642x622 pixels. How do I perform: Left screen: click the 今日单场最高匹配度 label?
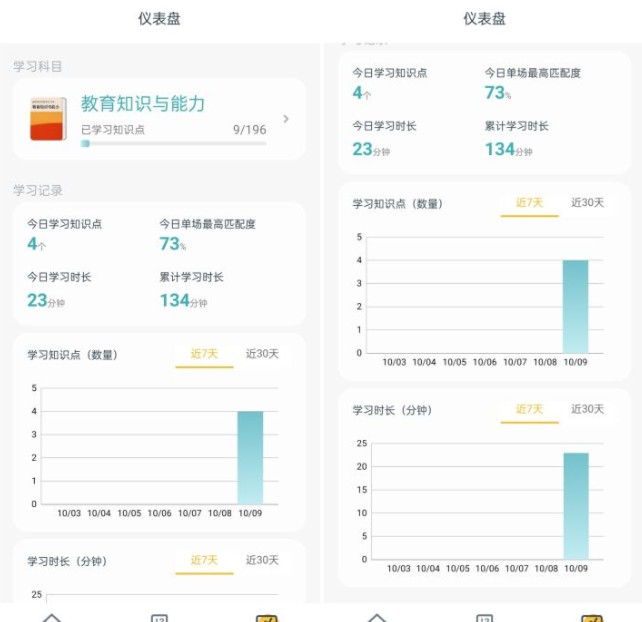pyautogui.click(x=207, y=224)
